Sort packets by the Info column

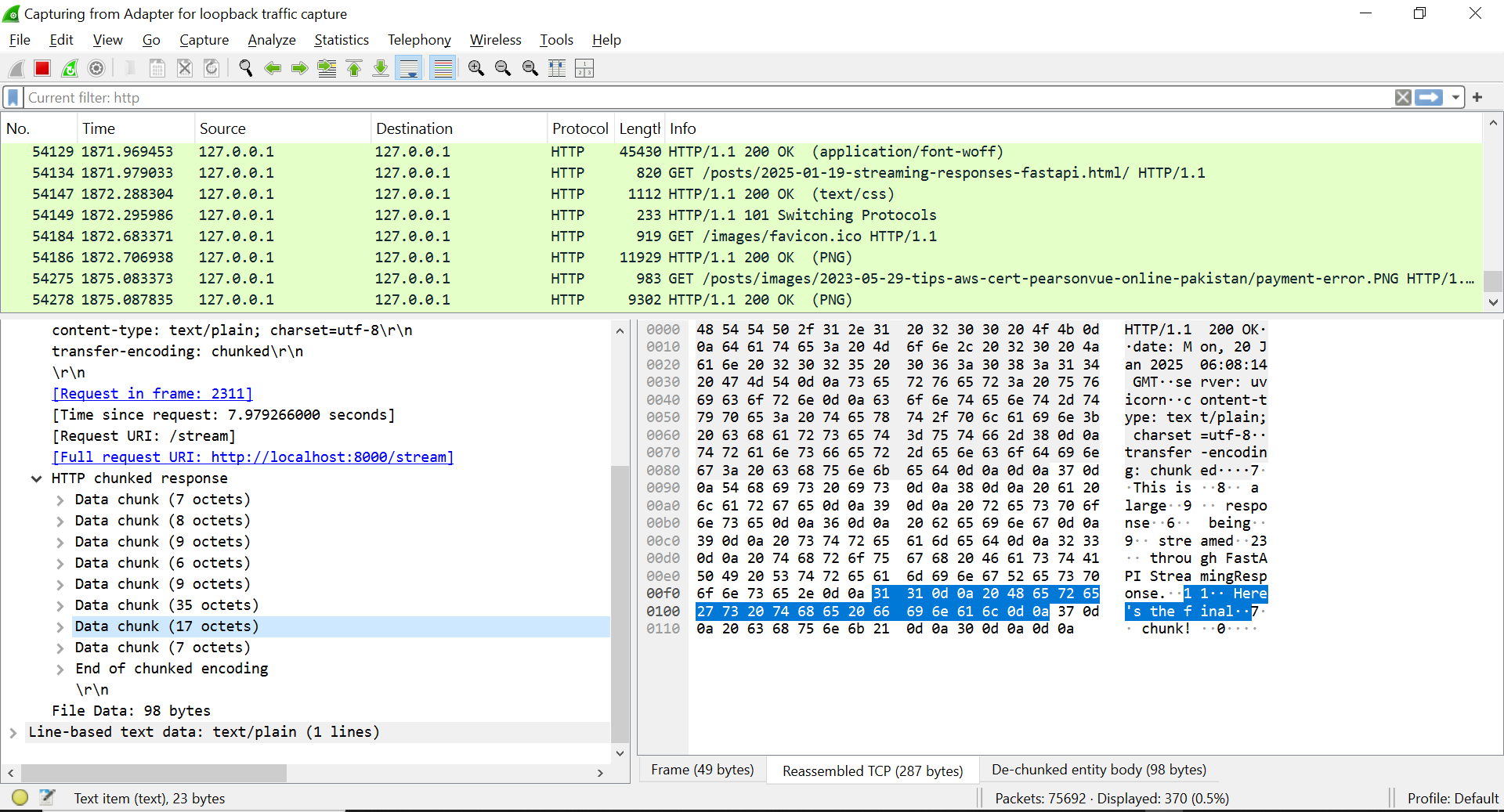[1073, 128]
